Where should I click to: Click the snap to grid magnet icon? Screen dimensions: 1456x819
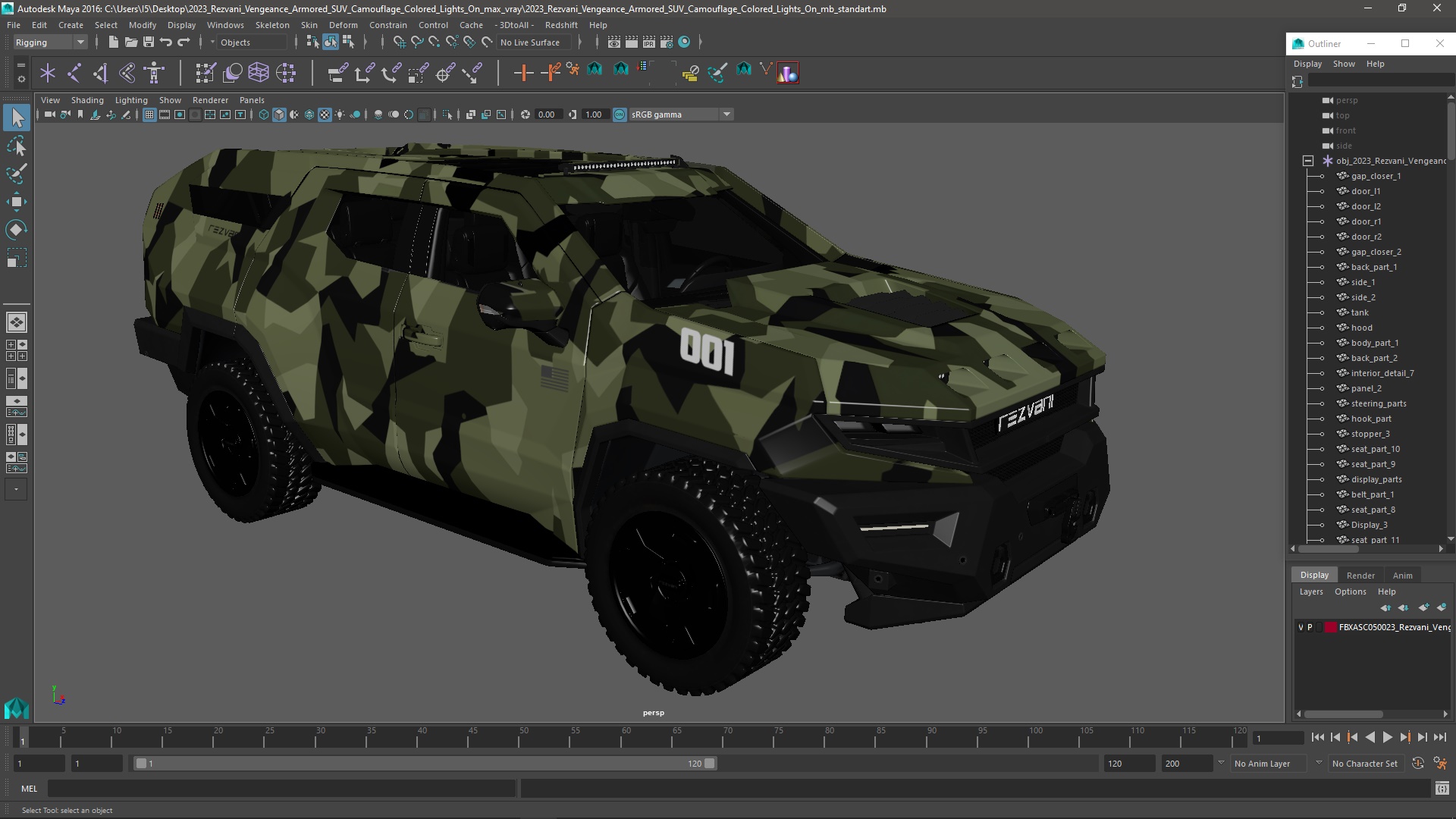pos(400,42)
